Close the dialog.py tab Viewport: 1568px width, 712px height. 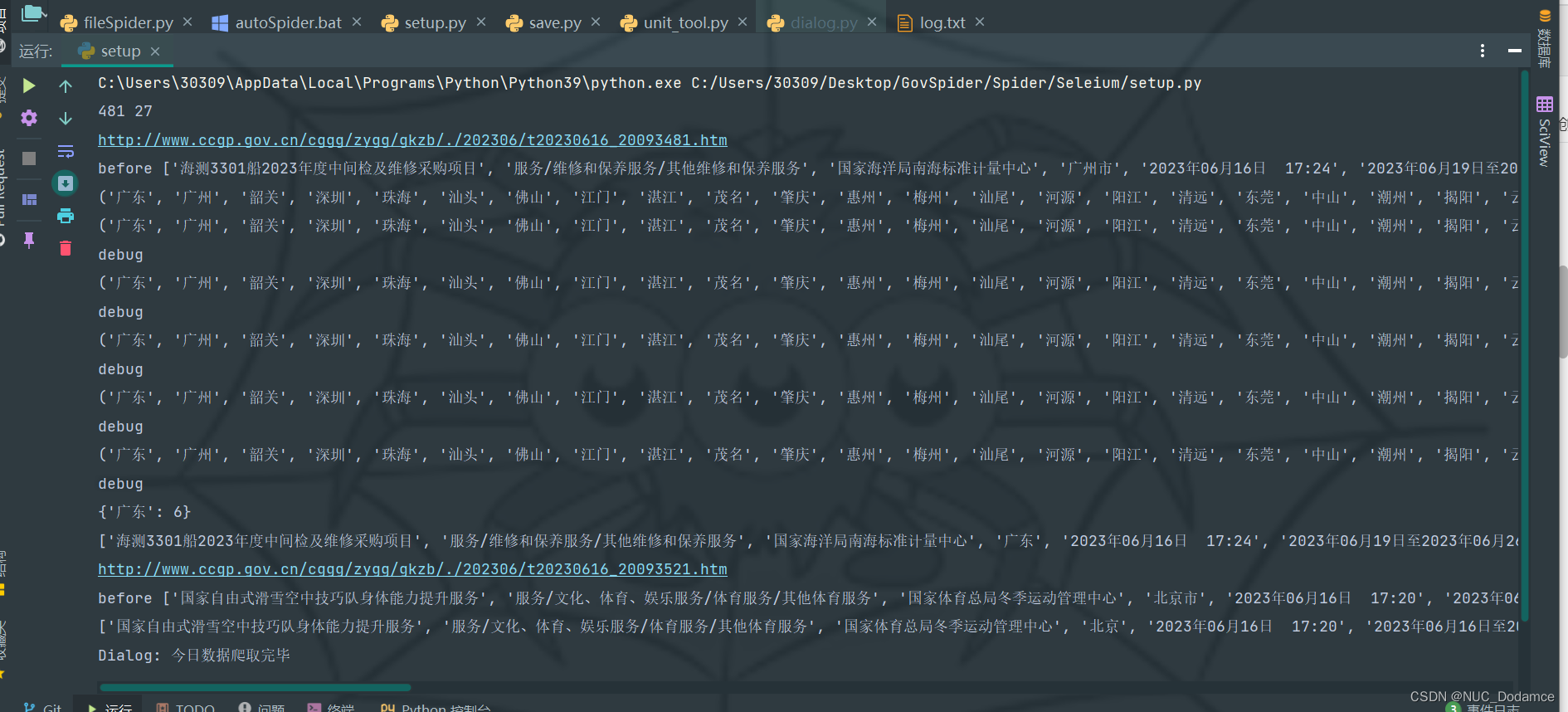click(x=872, y=22)
